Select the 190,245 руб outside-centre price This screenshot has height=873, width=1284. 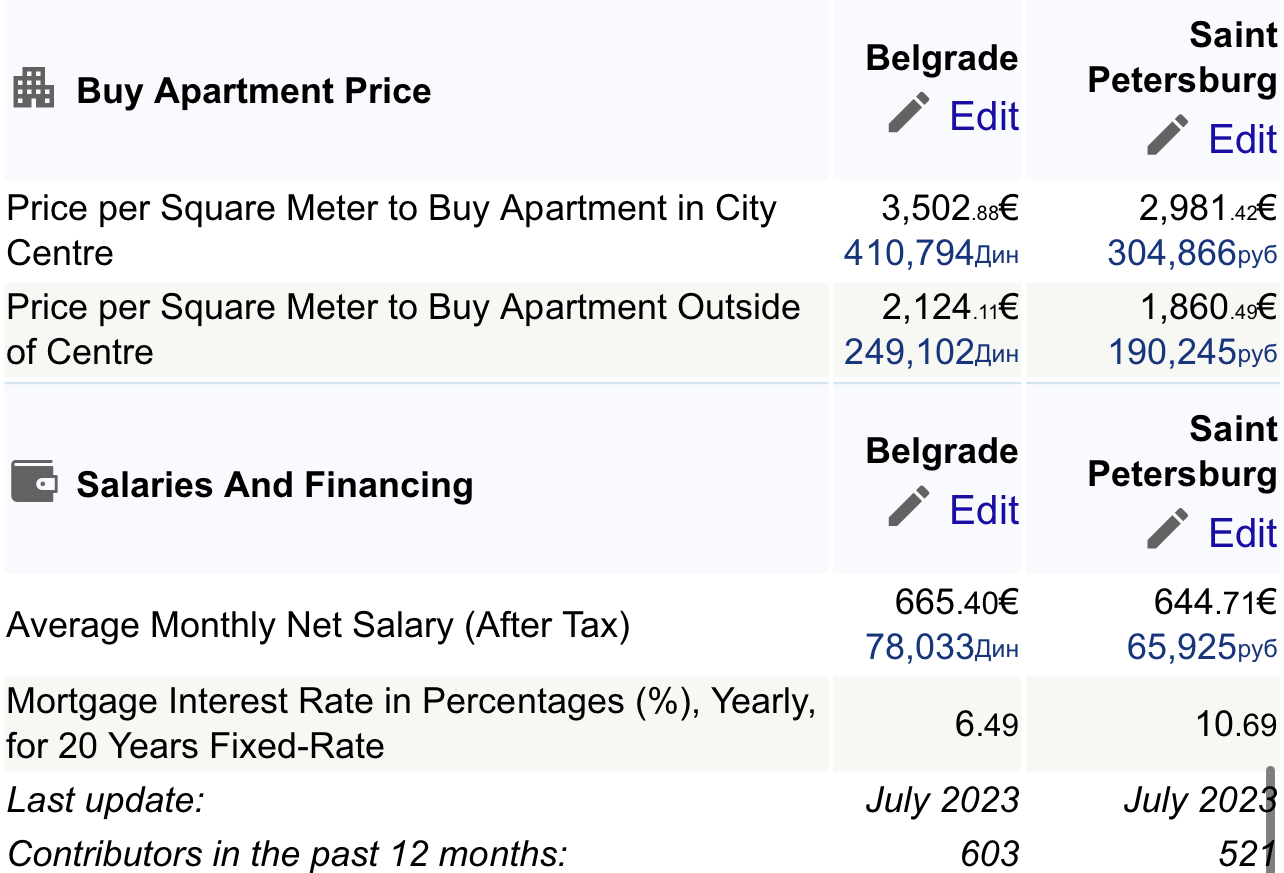[1191, 351]
